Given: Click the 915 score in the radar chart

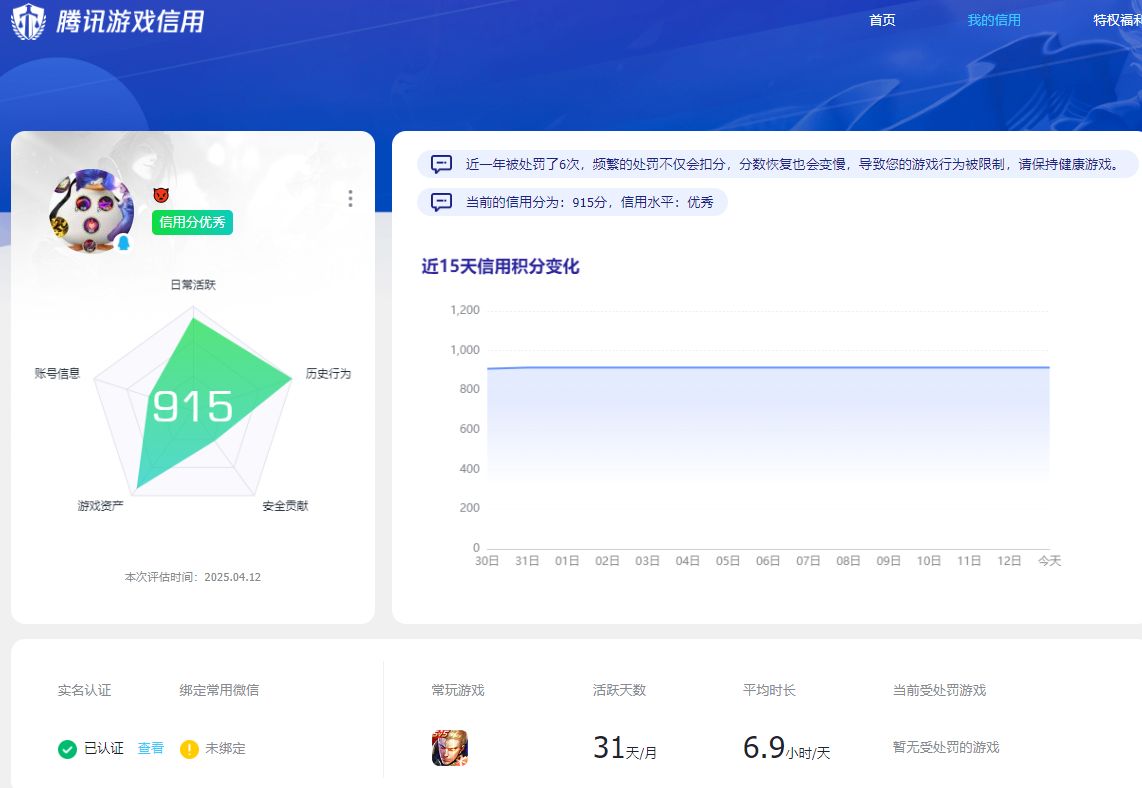Looking at the screenshot, I should click(x=192, y=406).
